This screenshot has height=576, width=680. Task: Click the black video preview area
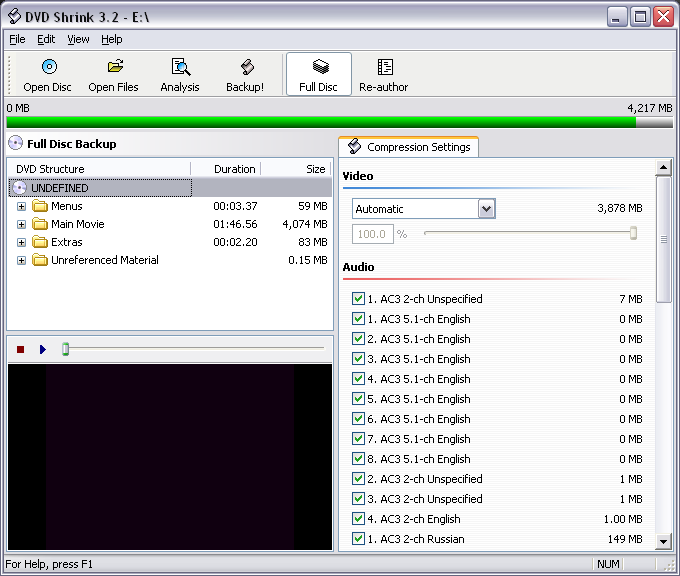tap(170, 457)
